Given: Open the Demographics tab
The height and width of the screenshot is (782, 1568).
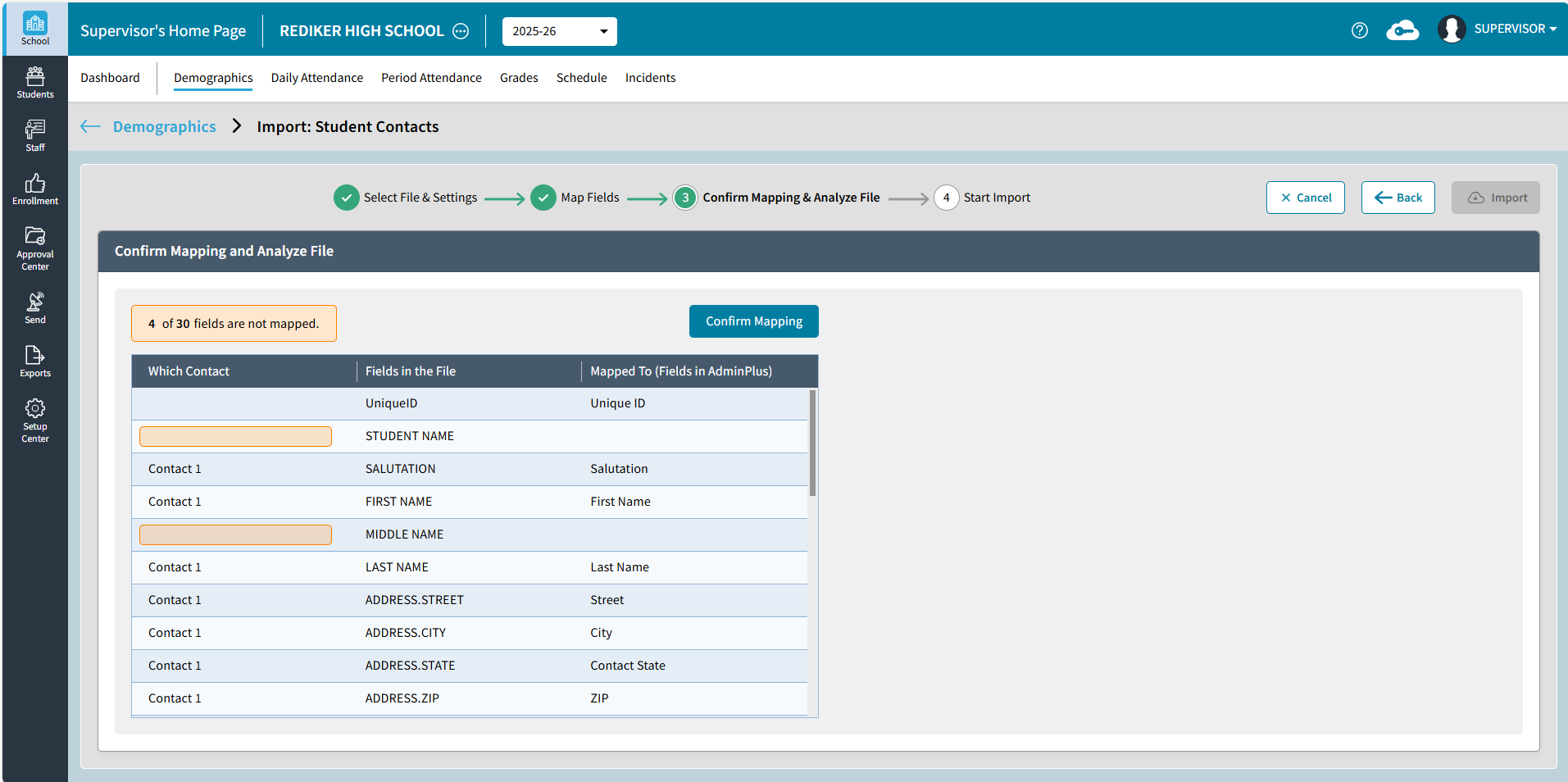Looking at the screenshot, I should (213, 78).
